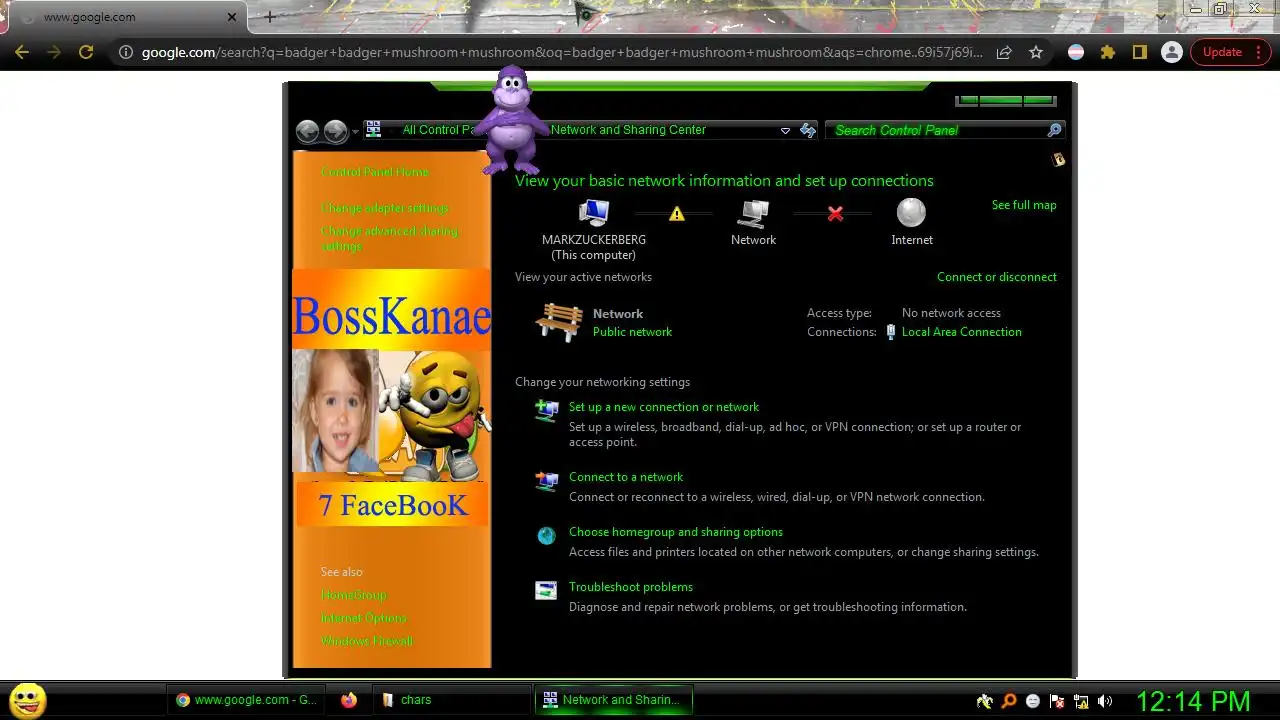
Task: Open HomeGroup under See also
Action: 353,595
